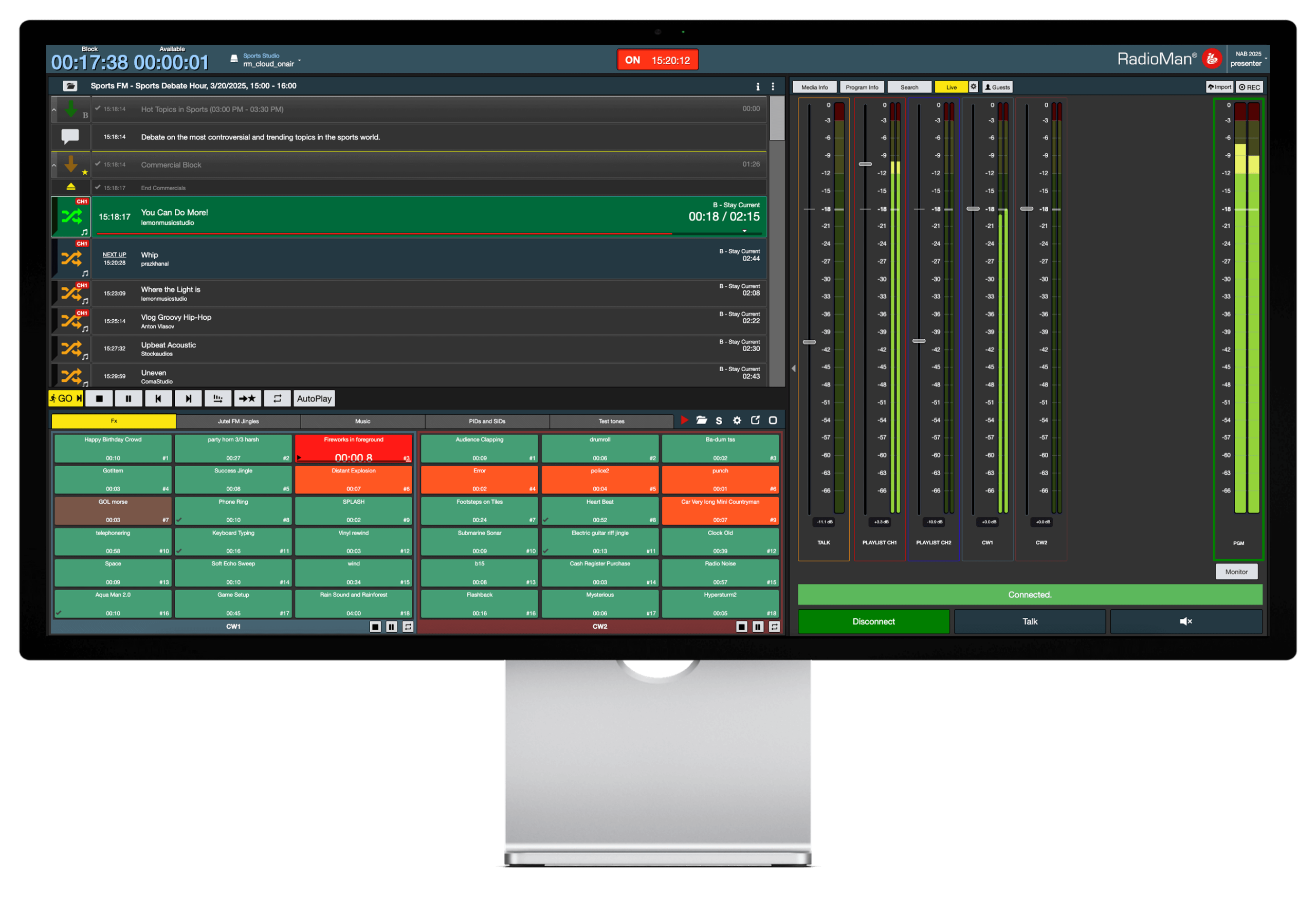Trigger the Happy Birthday Crowd cart
This screenshot has width=1316, height=898.
pos(113,448)
